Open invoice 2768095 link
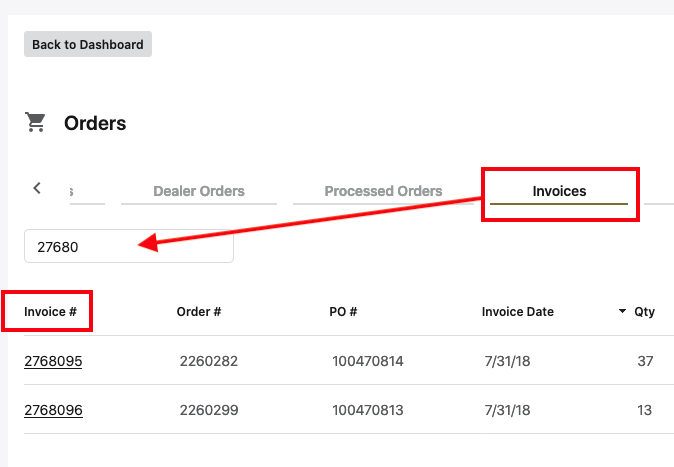 (x=53, y=361)
